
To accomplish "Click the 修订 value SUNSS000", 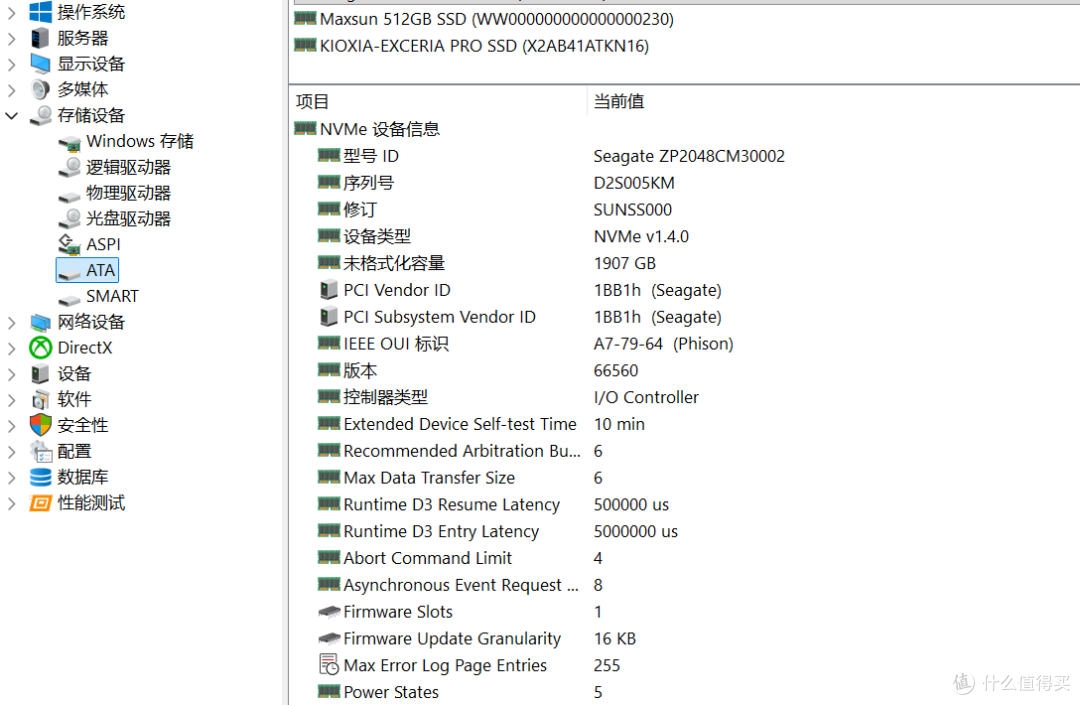I will coord(633,209).
